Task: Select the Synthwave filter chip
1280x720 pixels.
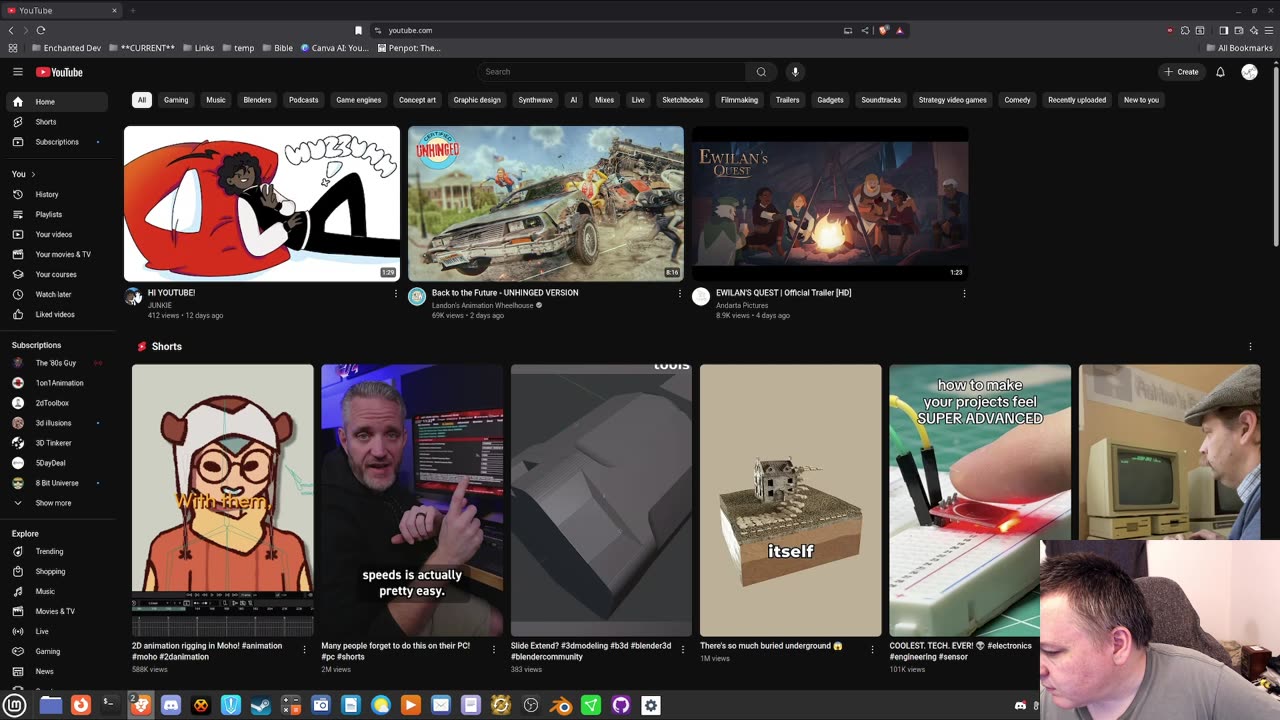Action: point(535,100)
